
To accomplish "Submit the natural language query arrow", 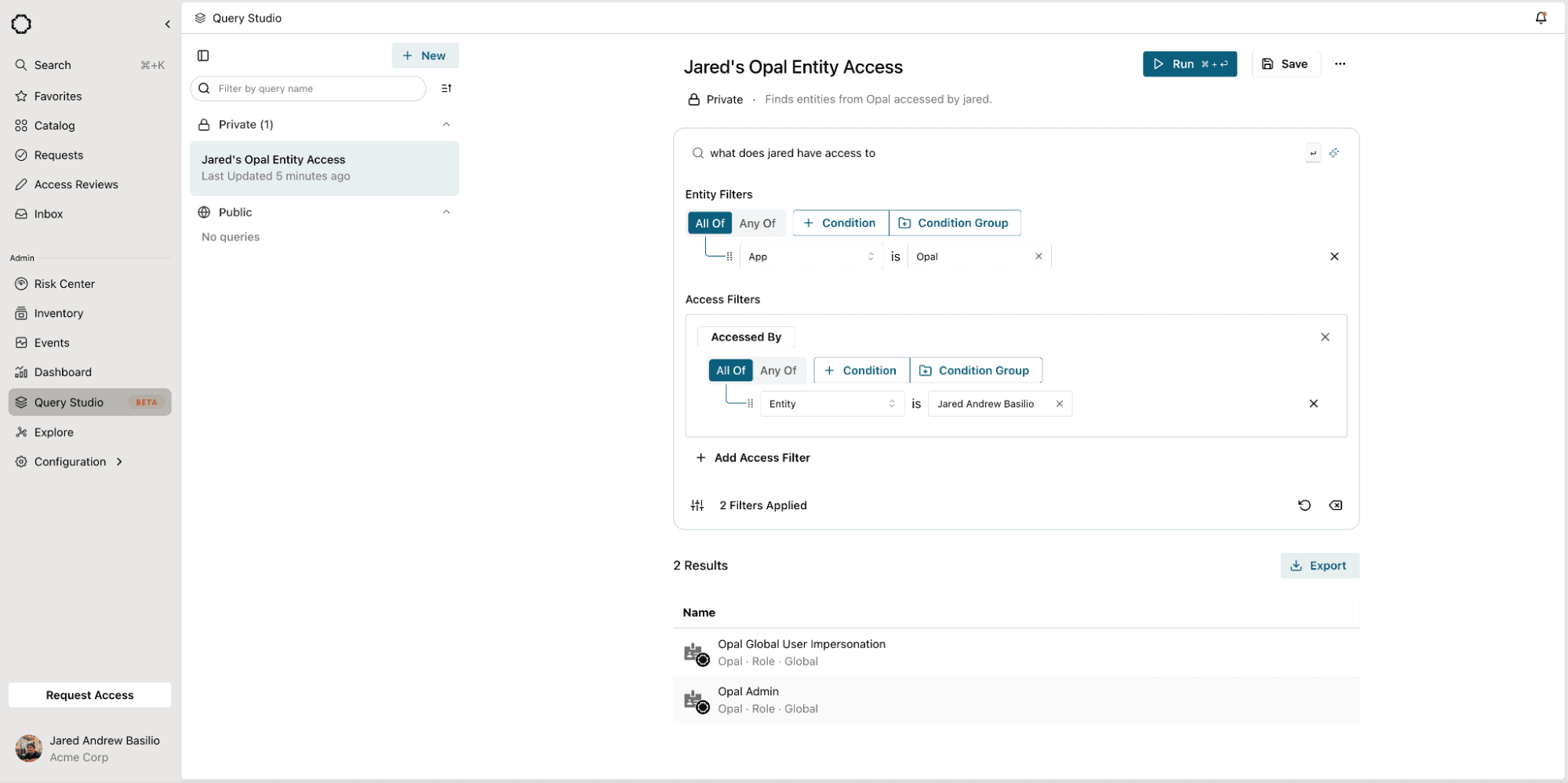I will [1313, 153].
